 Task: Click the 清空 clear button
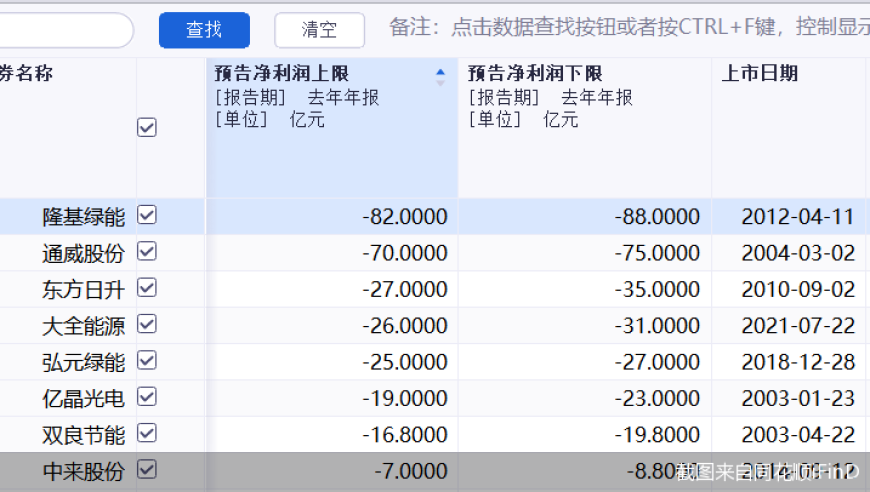(320, 30)
